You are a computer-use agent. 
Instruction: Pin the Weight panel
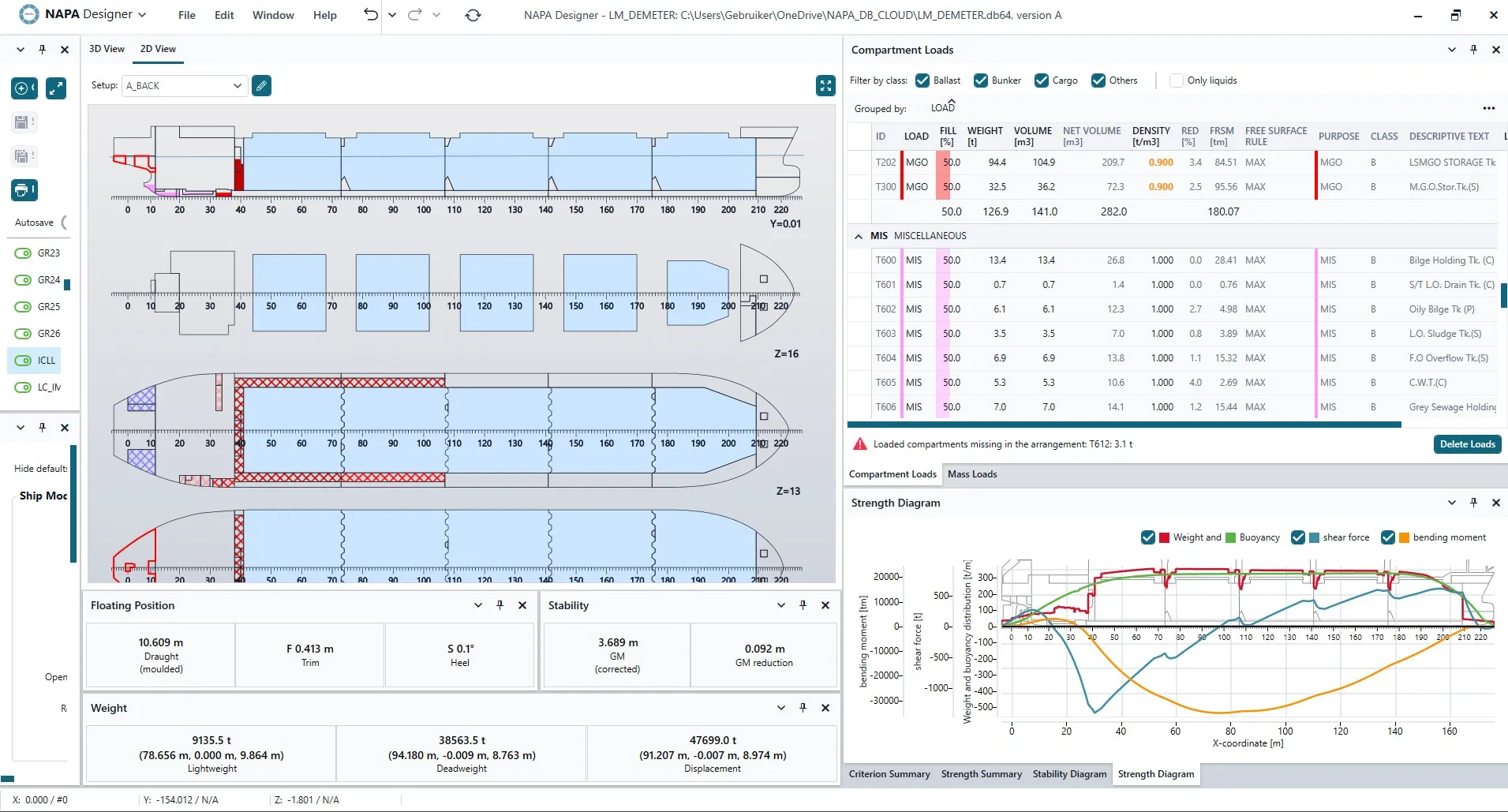tap(803, 708)
